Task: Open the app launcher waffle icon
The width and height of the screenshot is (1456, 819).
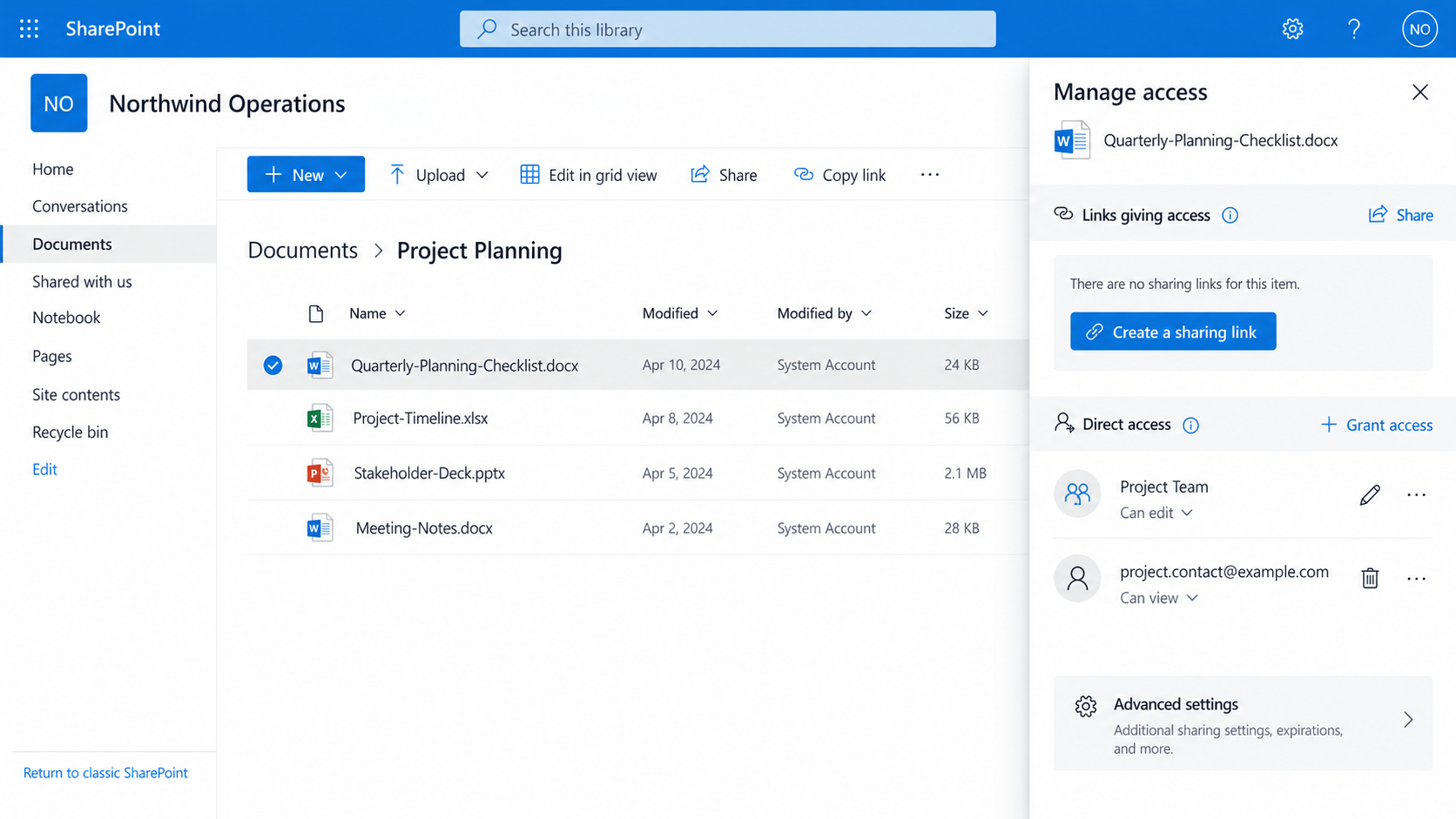Action: [x=29, y=29]
